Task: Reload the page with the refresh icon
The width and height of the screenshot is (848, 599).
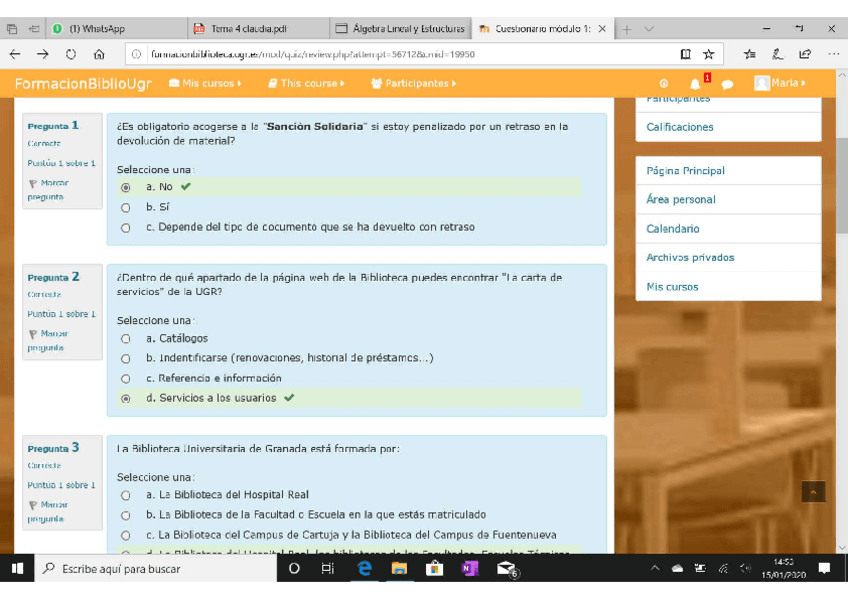Action: [x=71, y=54]
